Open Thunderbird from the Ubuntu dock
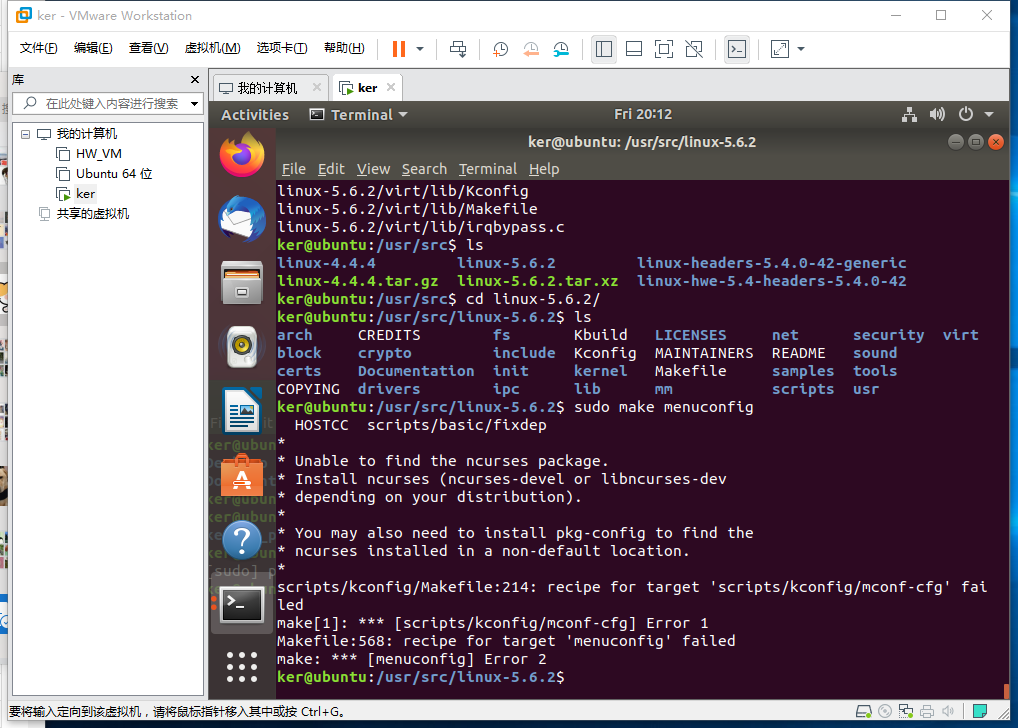 point(241,218)
